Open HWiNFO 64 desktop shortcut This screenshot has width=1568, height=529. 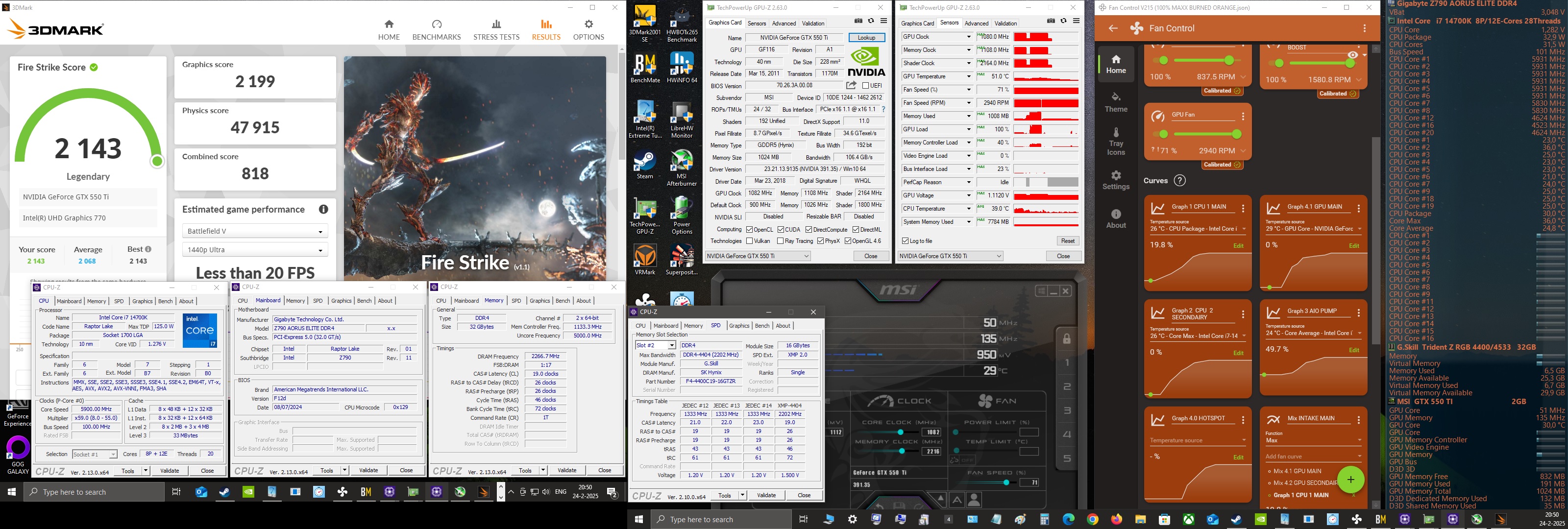[682, 68]
